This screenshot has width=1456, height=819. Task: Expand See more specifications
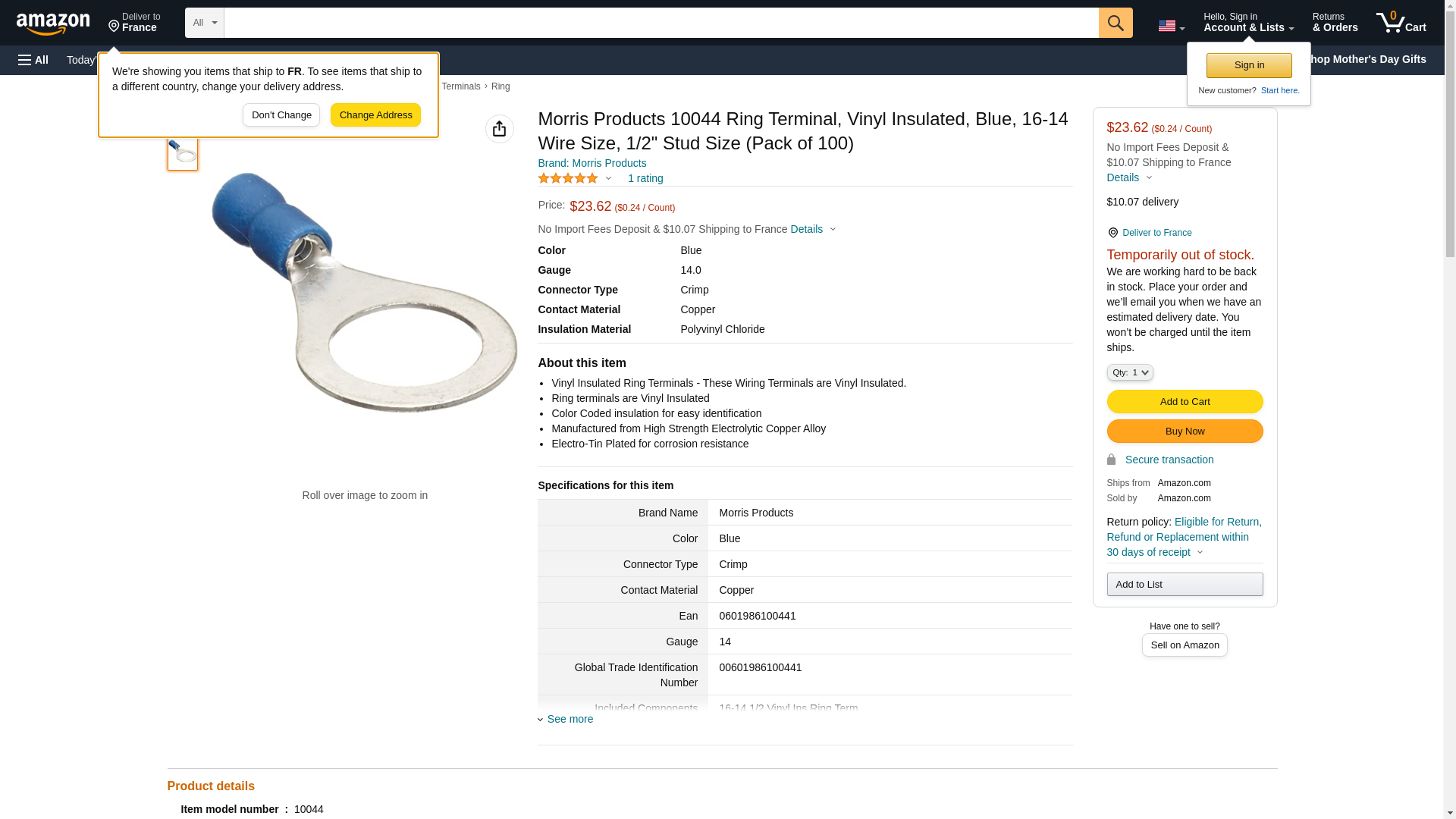pos(570,719)
